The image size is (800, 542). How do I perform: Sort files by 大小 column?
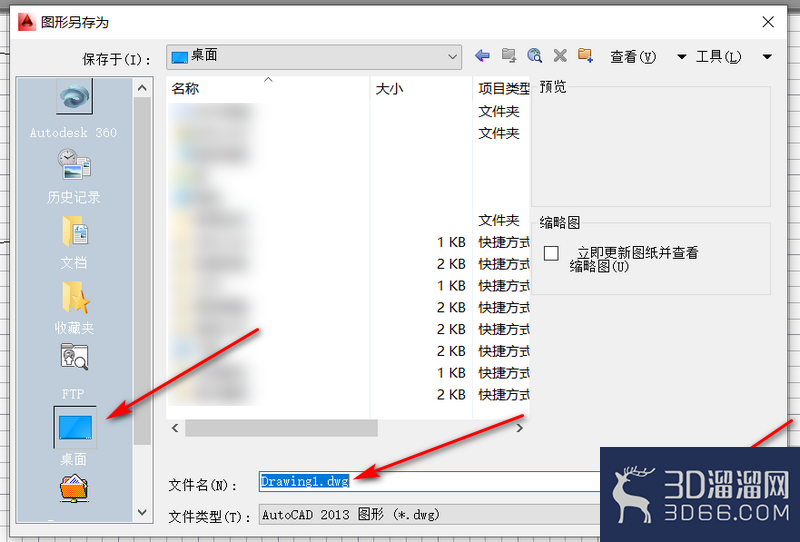(x=421, y=88)
